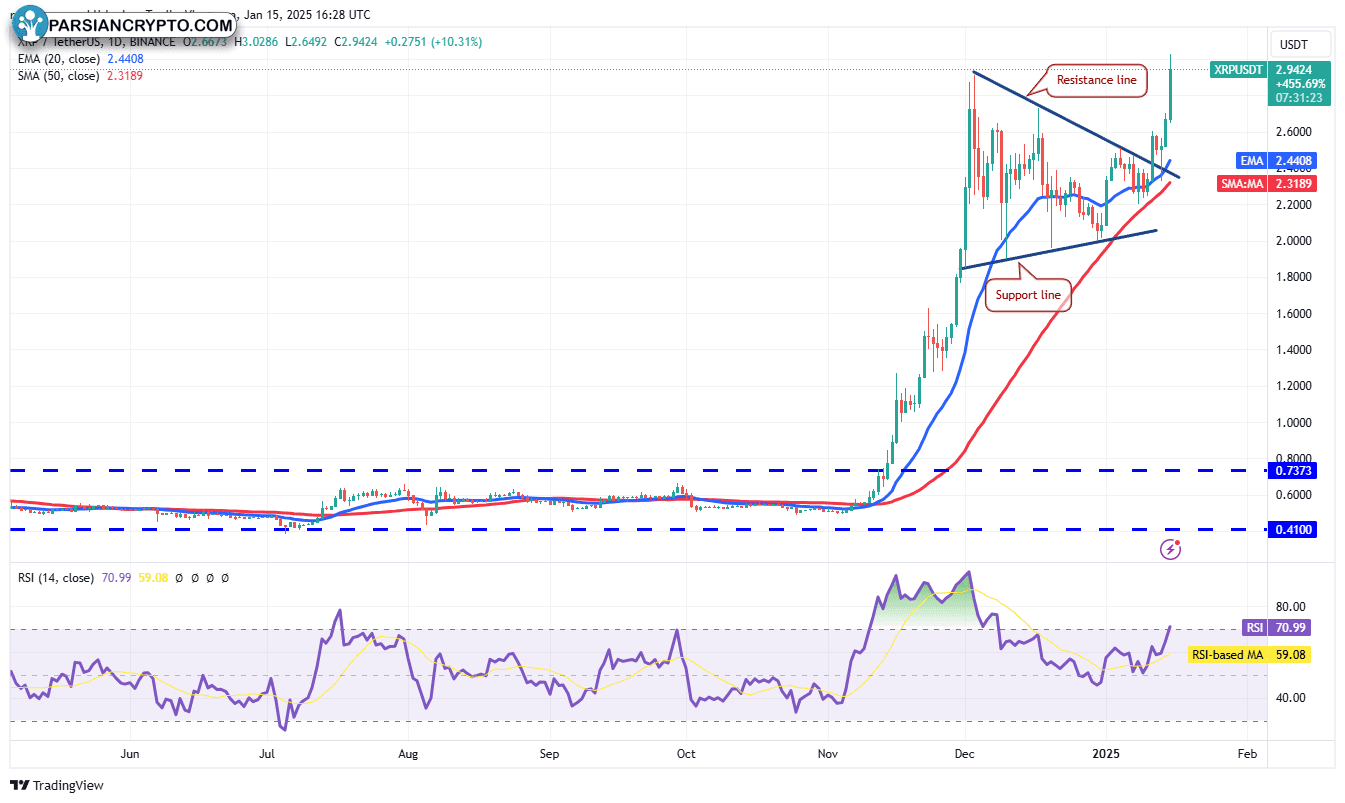This screenshot has height=803, width=1345.
Task: Click the 0.7373 horizontal line price label
Action: point(1294,470)
